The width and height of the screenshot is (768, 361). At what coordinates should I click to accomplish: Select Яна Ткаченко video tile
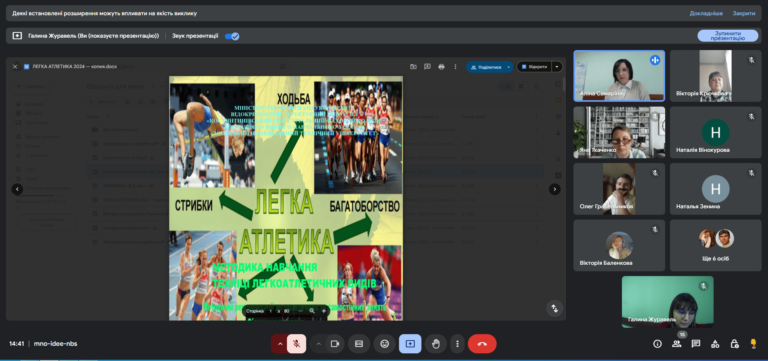(619, 132)
